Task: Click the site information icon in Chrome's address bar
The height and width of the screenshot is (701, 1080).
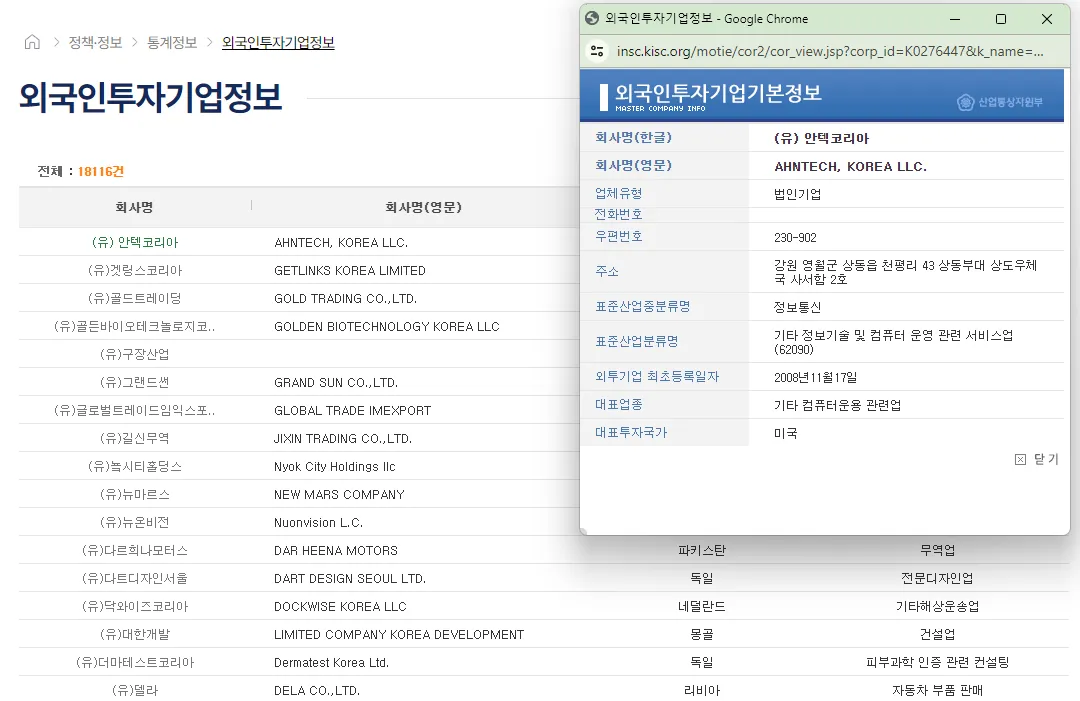Action: click(x=596, y=52)
